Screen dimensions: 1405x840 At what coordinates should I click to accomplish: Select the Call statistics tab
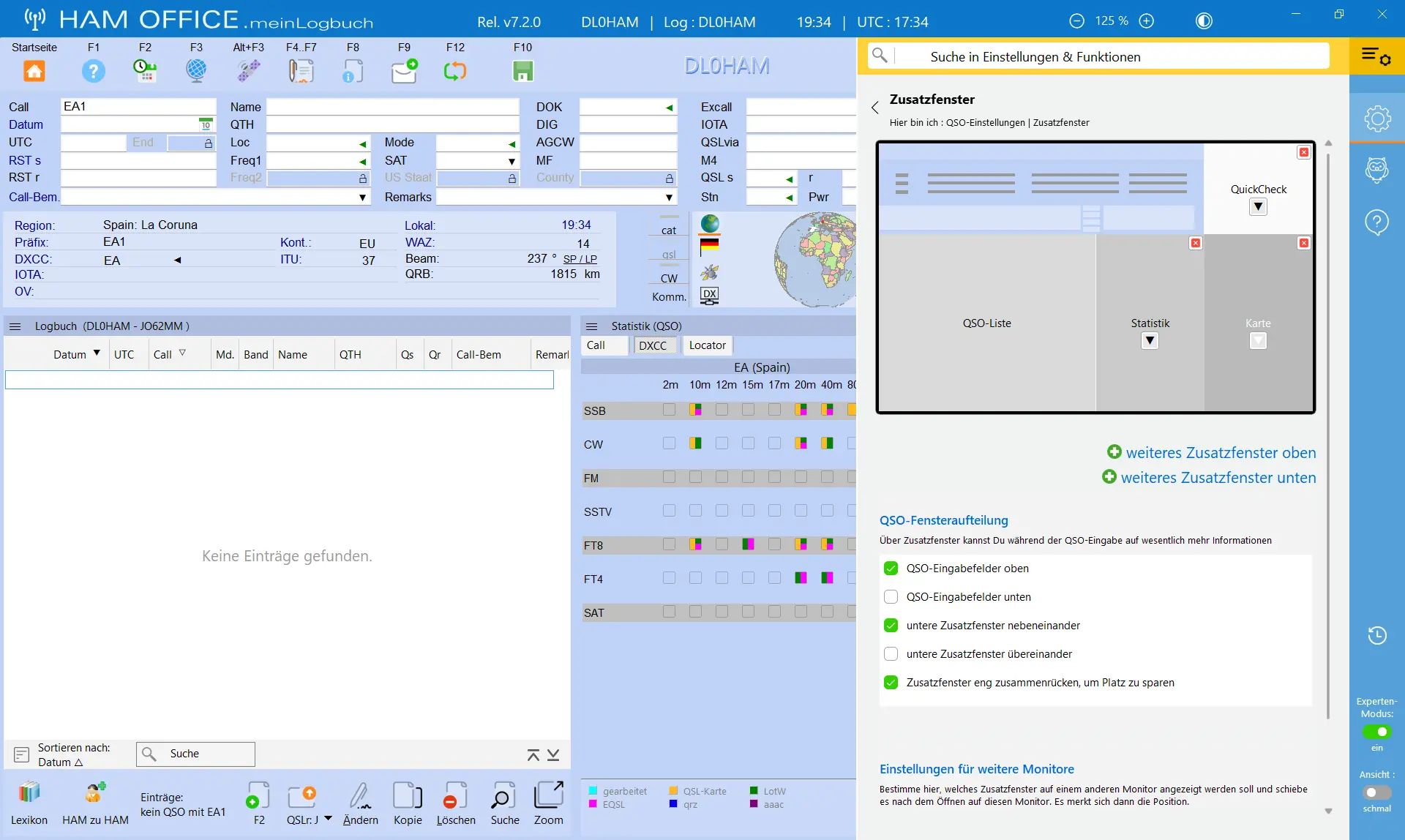click(596, 345)
